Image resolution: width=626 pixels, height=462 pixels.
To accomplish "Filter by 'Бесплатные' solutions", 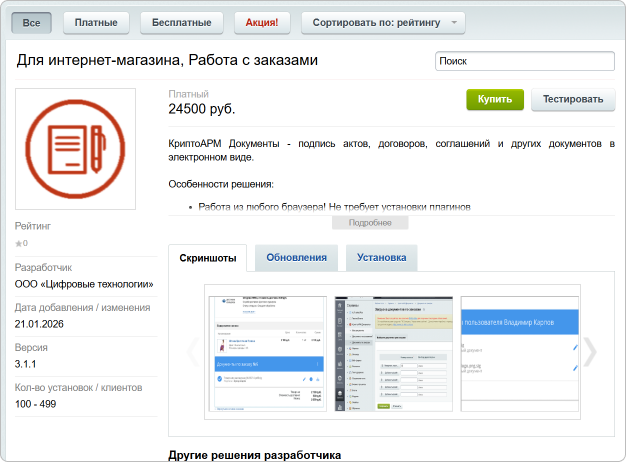I will [182, 23].
